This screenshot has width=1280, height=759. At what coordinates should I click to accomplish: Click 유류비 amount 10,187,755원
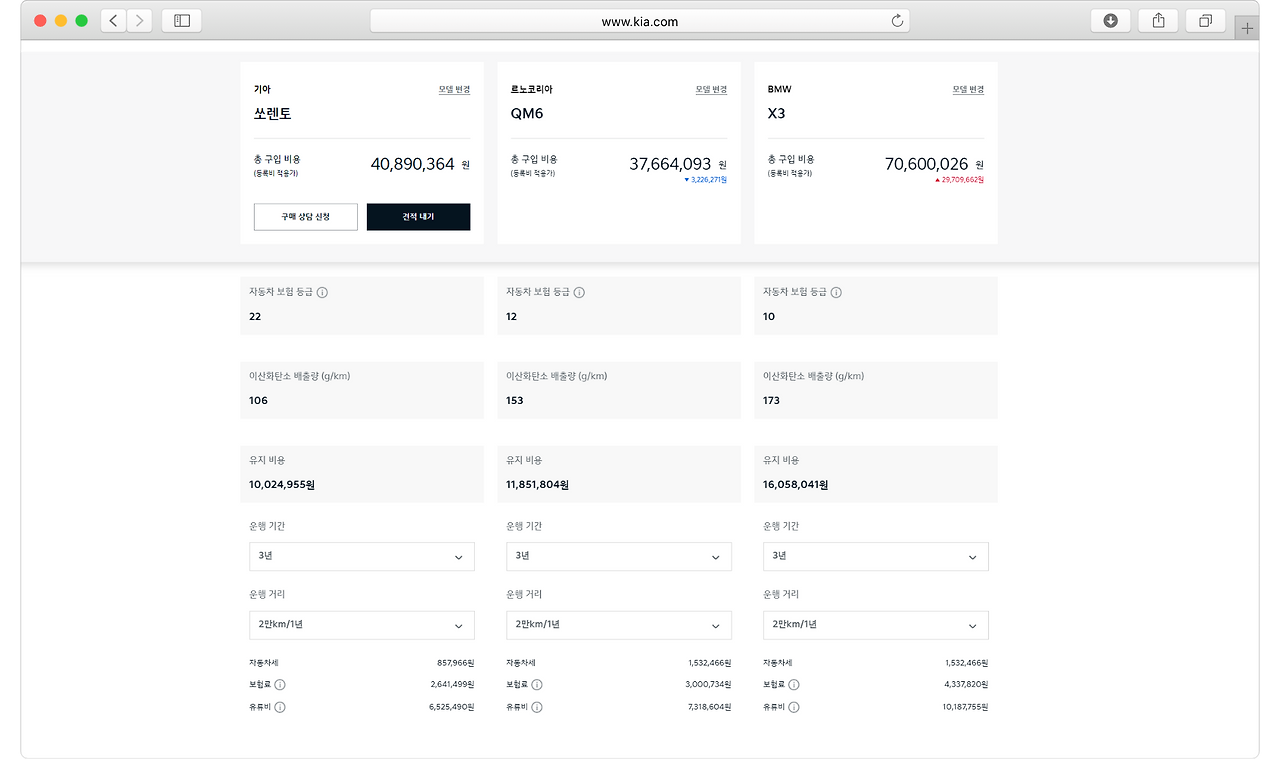point(964,707)
